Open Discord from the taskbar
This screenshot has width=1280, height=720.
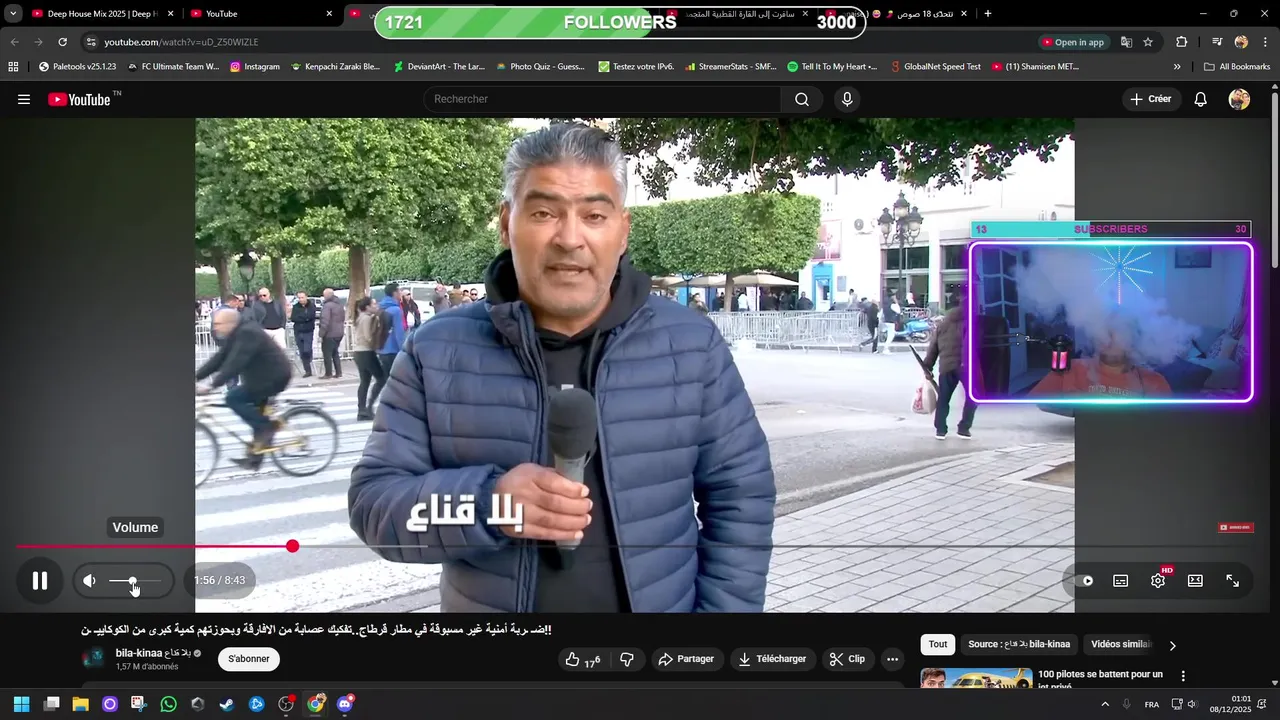point(345,704)
